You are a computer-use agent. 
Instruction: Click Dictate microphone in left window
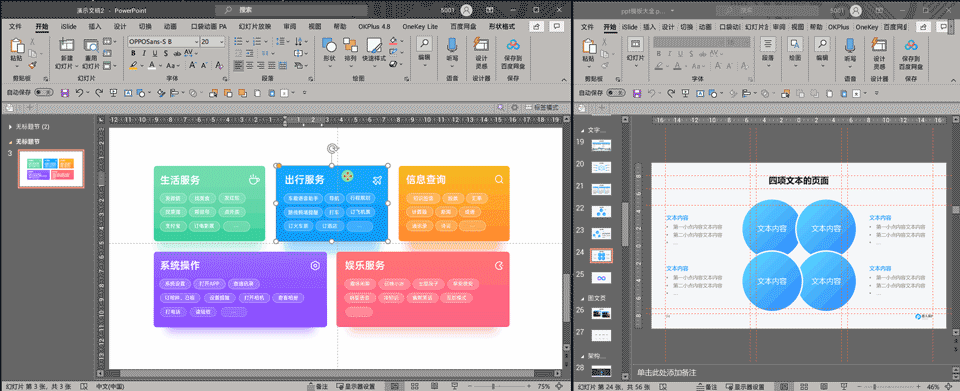(x=452, y=45)
